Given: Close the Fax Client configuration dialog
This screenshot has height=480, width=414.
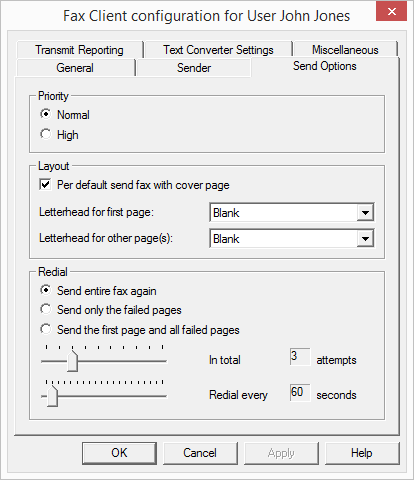Looking at the screenshot, I should pos(391,12).
